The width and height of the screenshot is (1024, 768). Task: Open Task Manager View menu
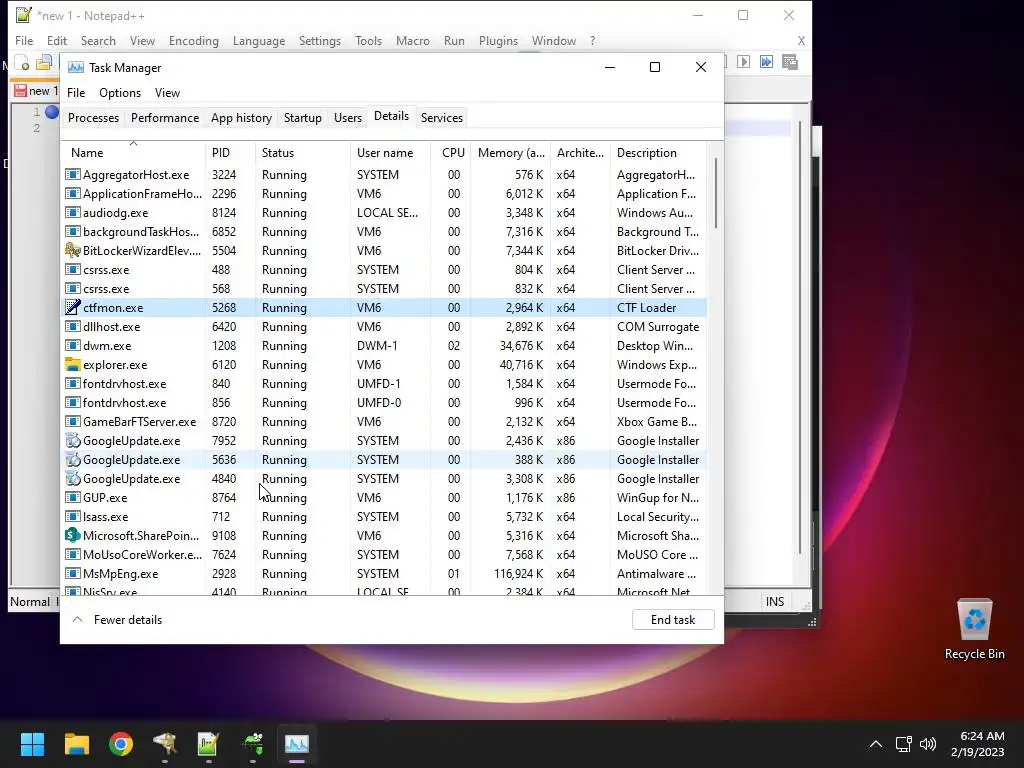(x=167, y=93)
